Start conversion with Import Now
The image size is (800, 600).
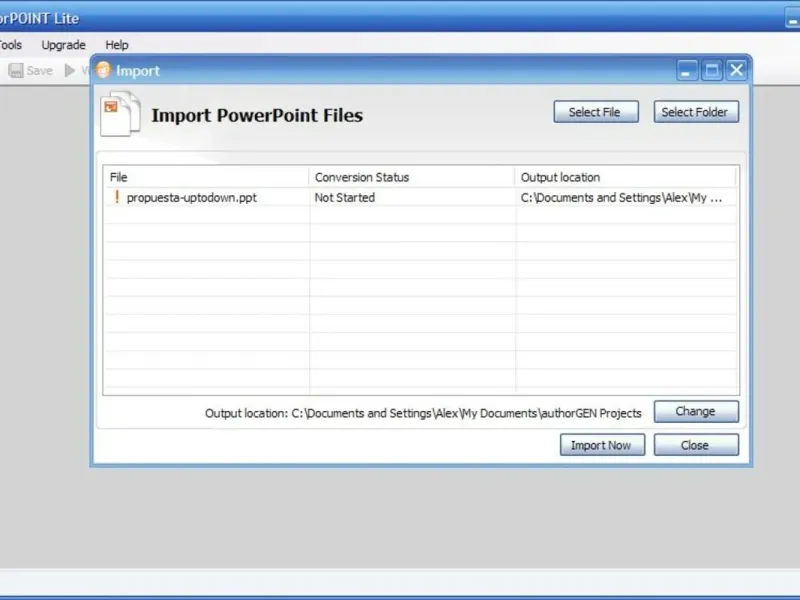[x=602, y=445]
